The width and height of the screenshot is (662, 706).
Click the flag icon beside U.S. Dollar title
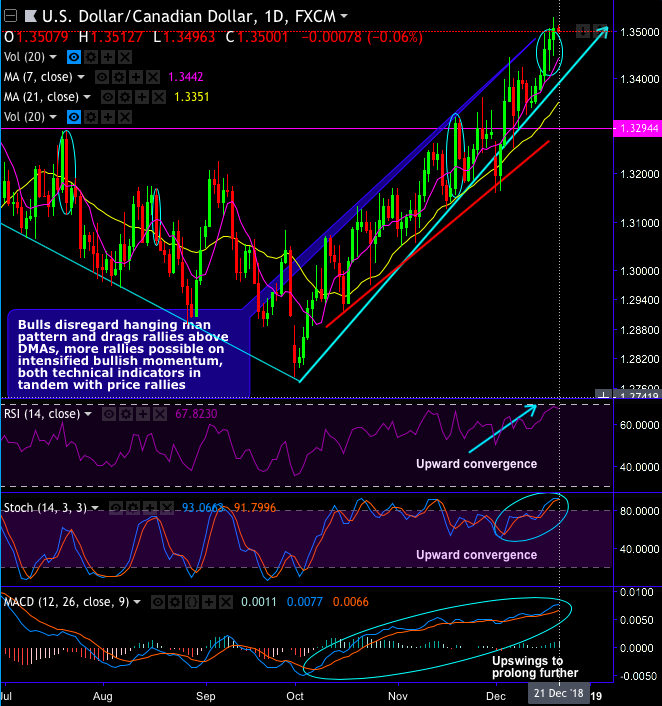31,17
